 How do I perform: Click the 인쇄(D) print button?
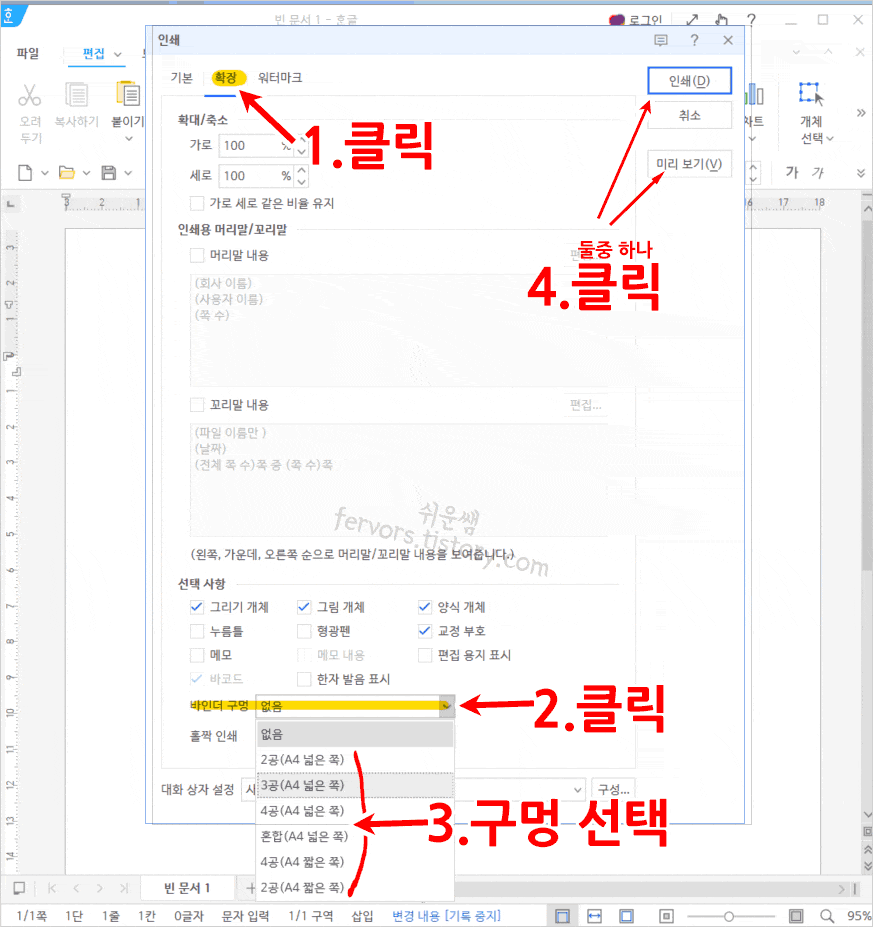[690, 80]
